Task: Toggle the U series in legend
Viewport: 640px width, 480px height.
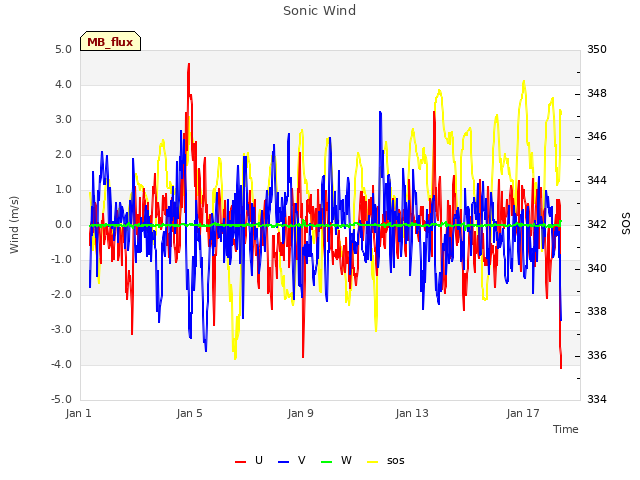Action: [249, 460]
